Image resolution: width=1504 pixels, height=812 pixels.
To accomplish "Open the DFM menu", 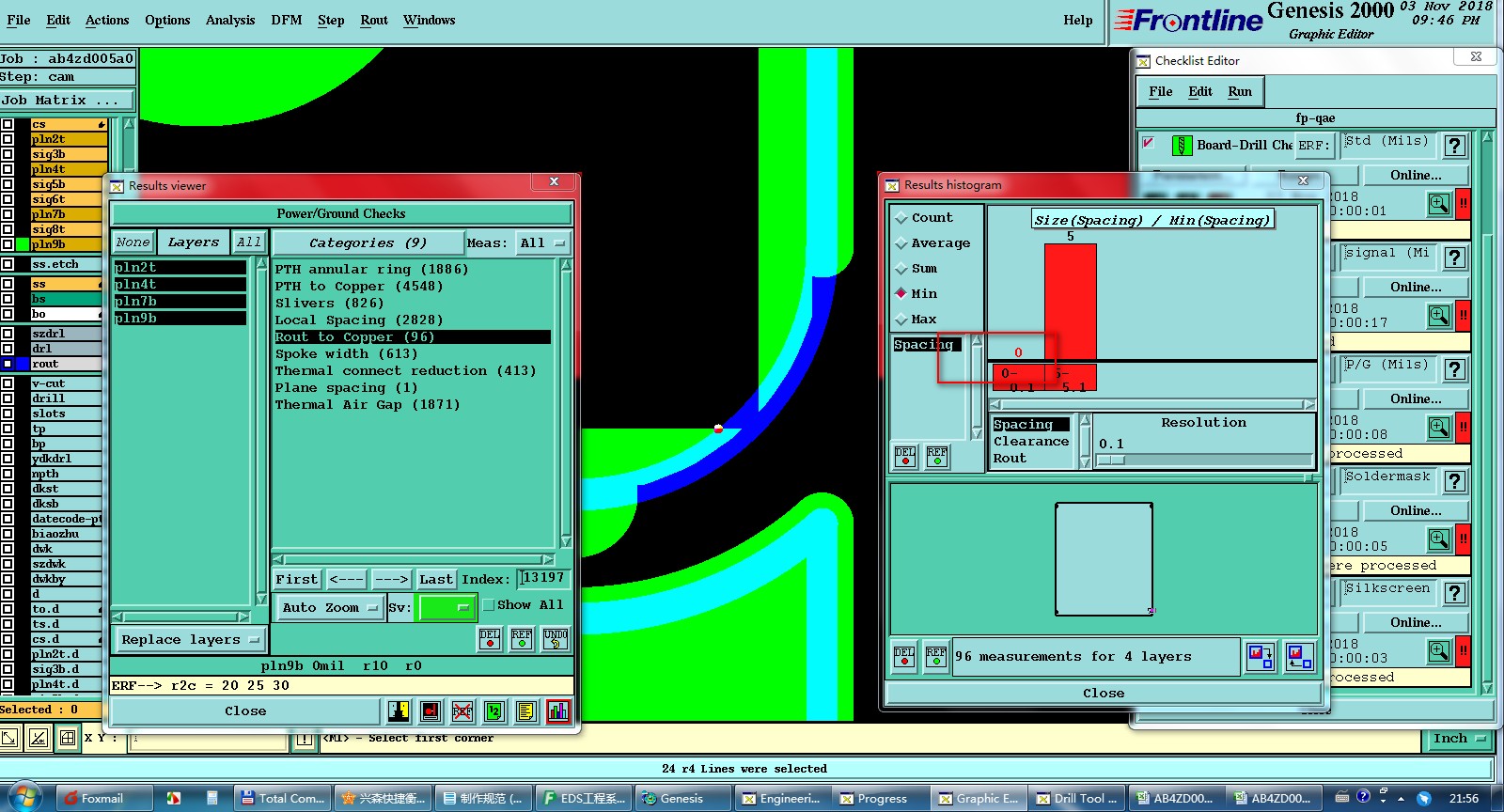I will (287, 20).
